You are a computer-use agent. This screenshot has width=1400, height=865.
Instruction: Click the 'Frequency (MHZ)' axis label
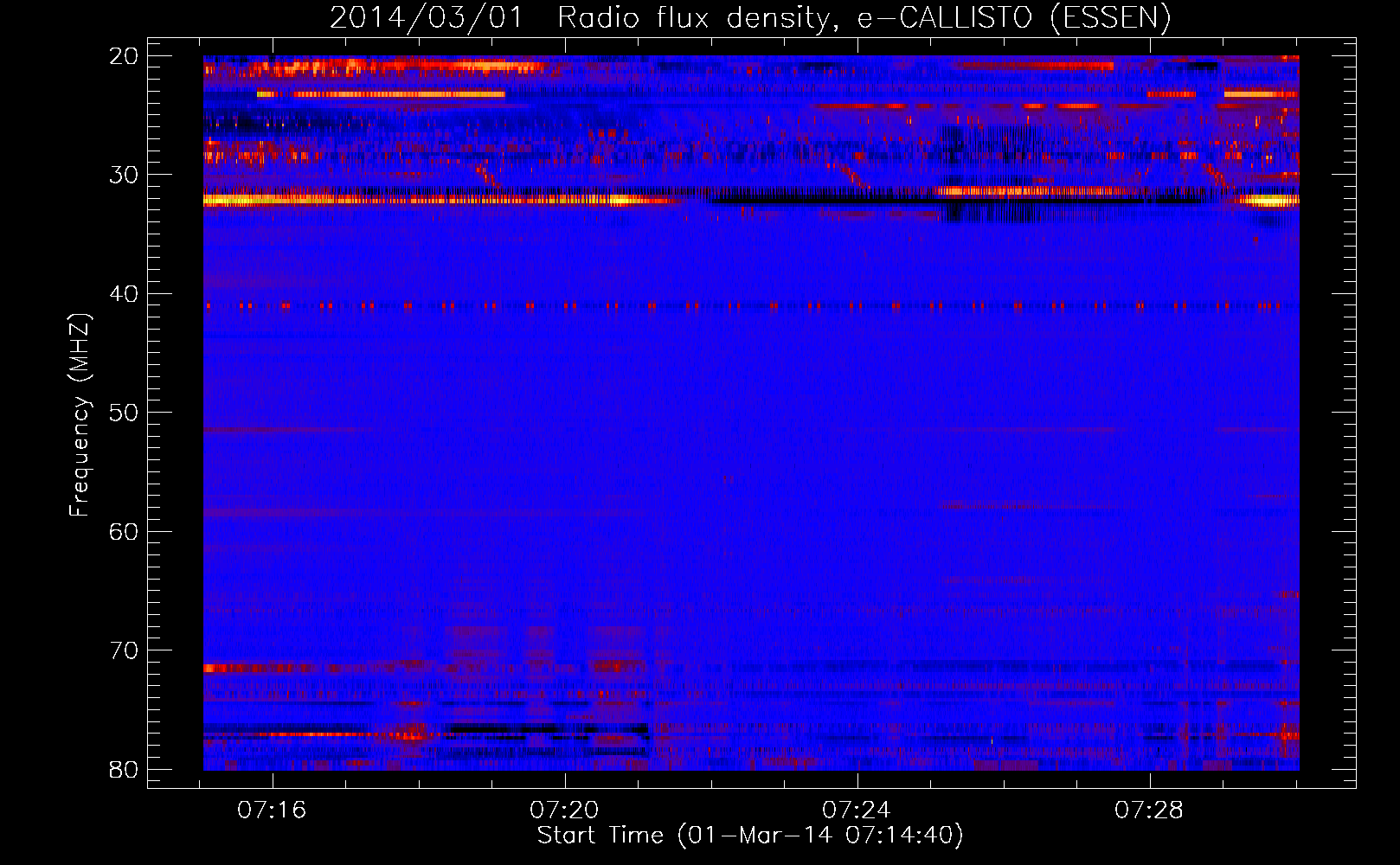click(80, 415)
